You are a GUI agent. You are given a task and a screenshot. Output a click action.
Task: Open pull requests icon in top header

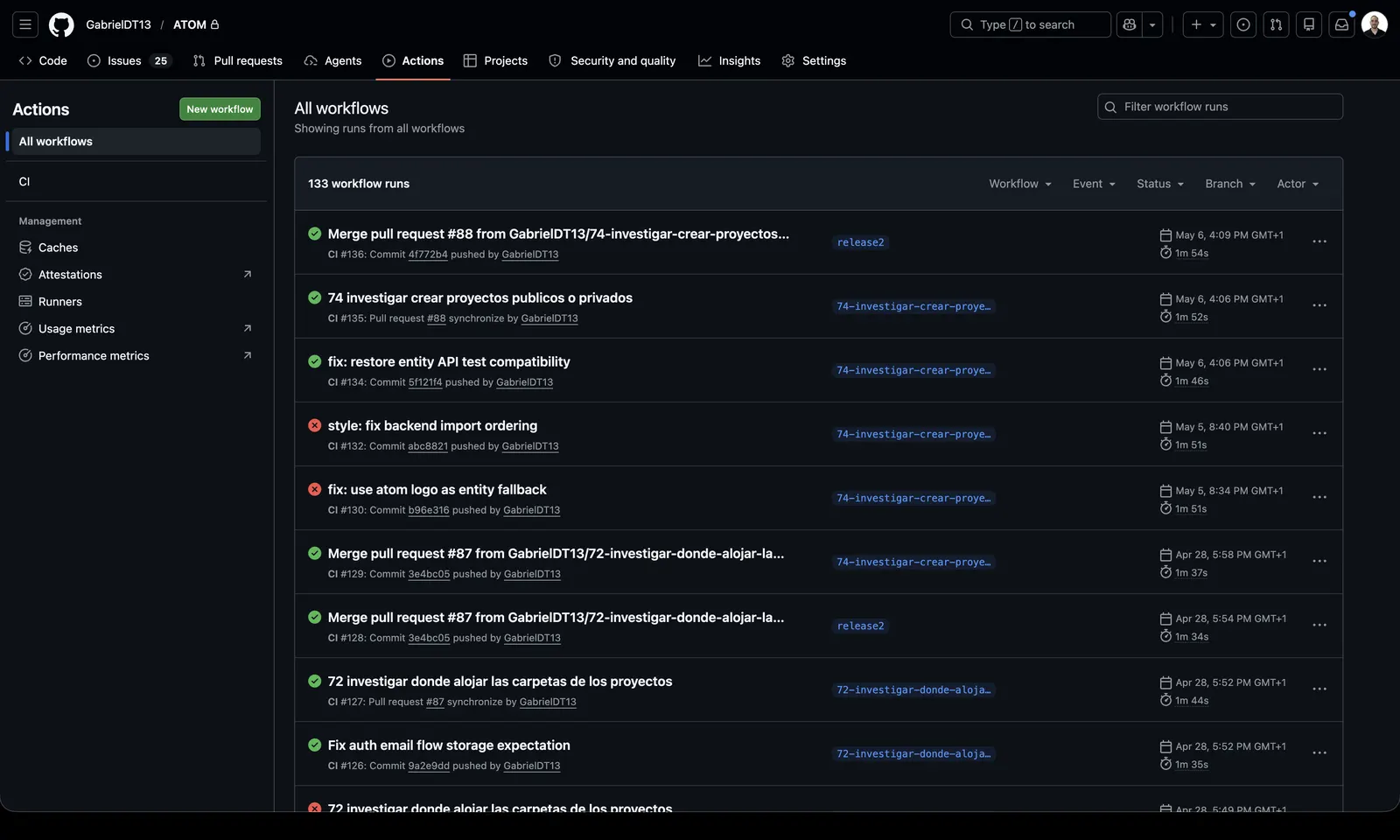[x=1277, y=24]
